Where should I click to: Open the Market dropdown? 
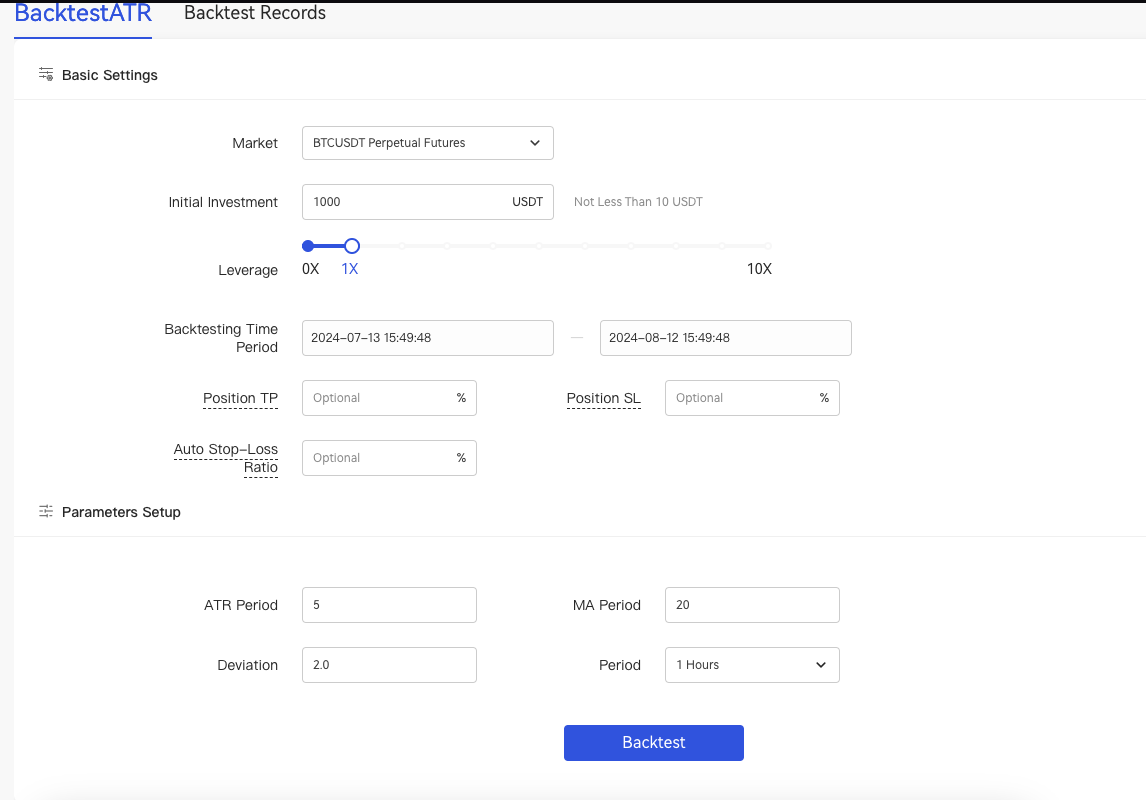[427, 143]
